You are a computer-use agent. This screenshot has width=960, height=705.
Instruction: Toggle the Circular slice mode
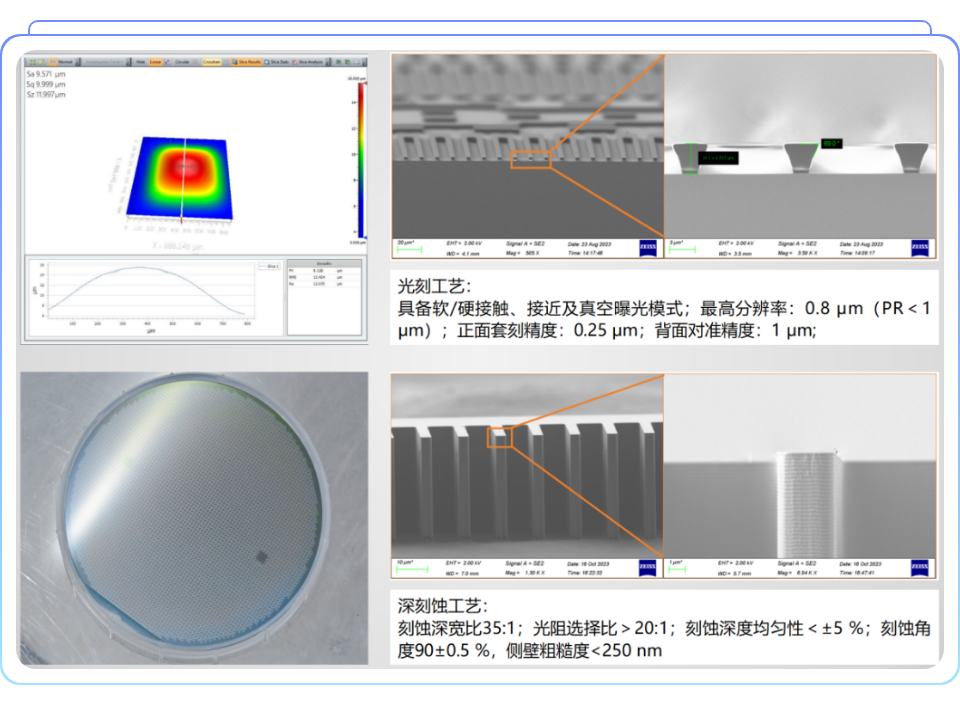181,62
